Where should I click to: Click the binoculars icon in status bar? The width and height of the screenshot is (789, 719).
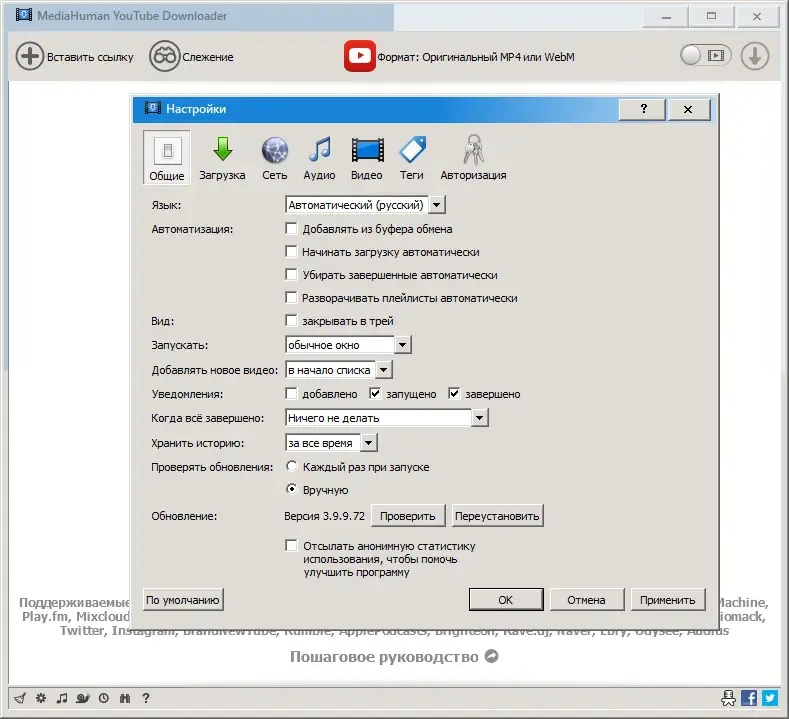125,698
